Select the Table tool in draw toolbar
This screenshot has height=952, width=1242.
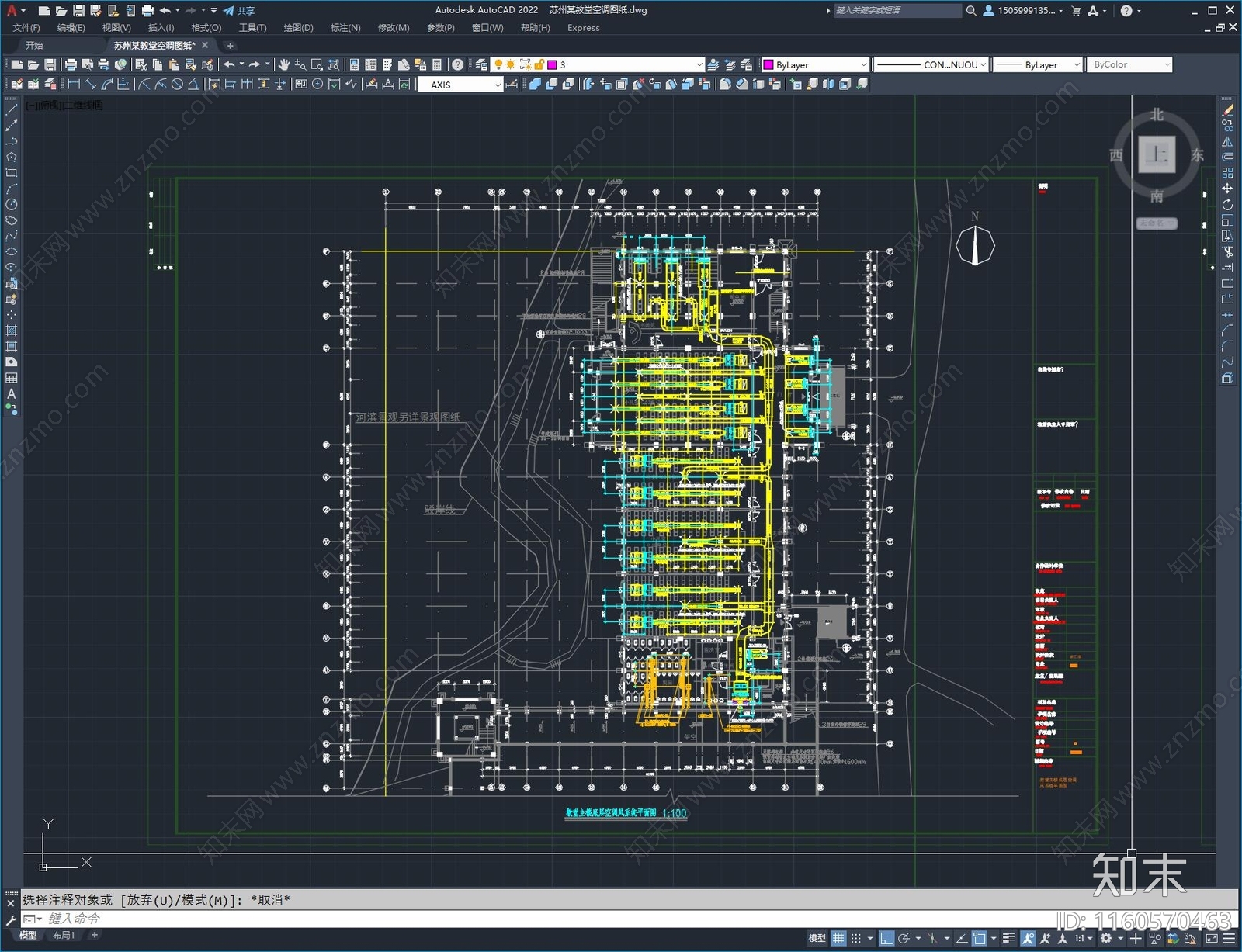tap(12, 379)
